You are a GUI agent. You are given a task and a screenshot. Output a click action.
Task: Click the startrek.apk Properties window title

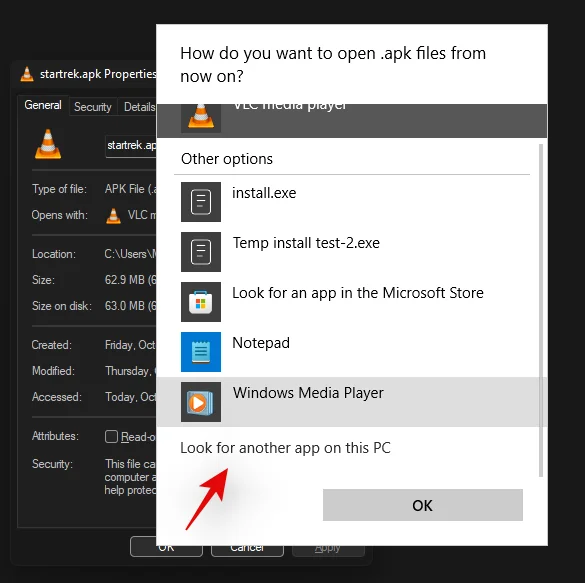click(98, 74)
